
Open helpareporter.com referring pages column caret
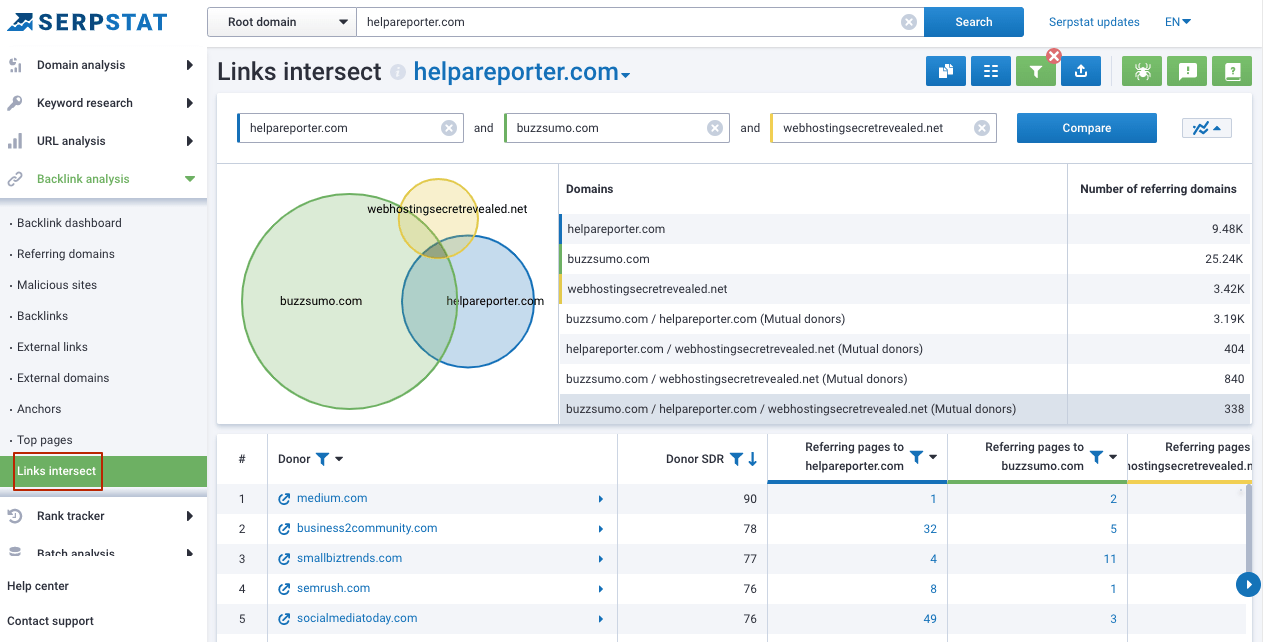pyautogui.click(x=933, y=457)
